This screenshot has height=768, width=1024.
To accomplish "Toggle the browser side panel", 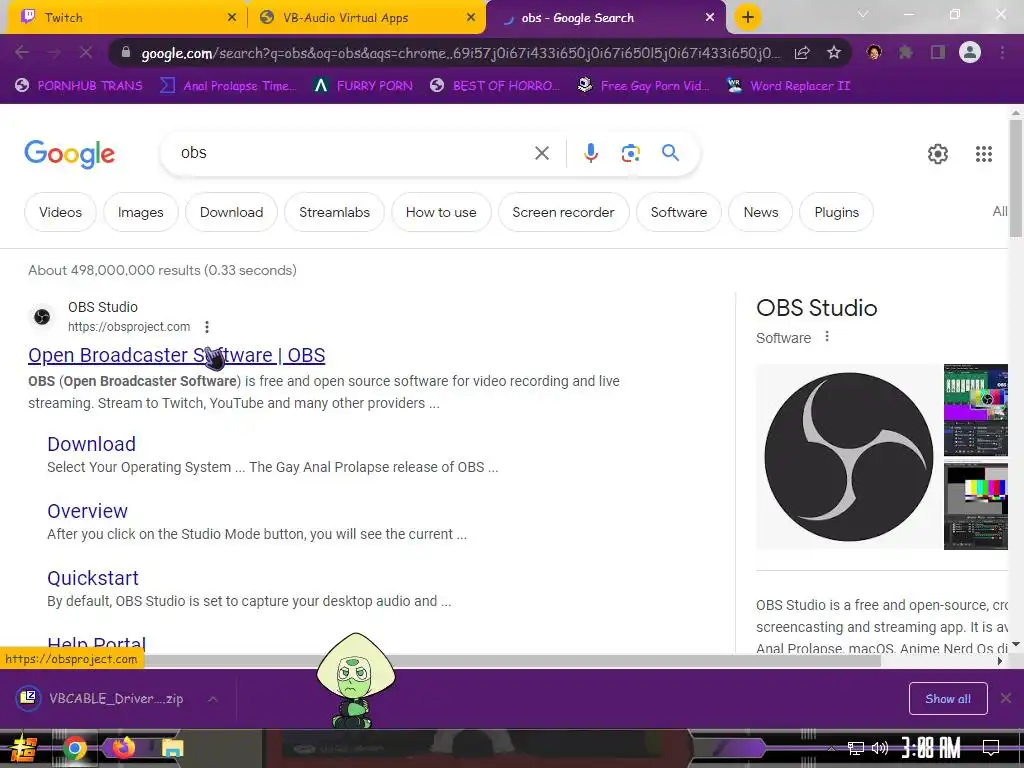I will click(x=938, y=52).
